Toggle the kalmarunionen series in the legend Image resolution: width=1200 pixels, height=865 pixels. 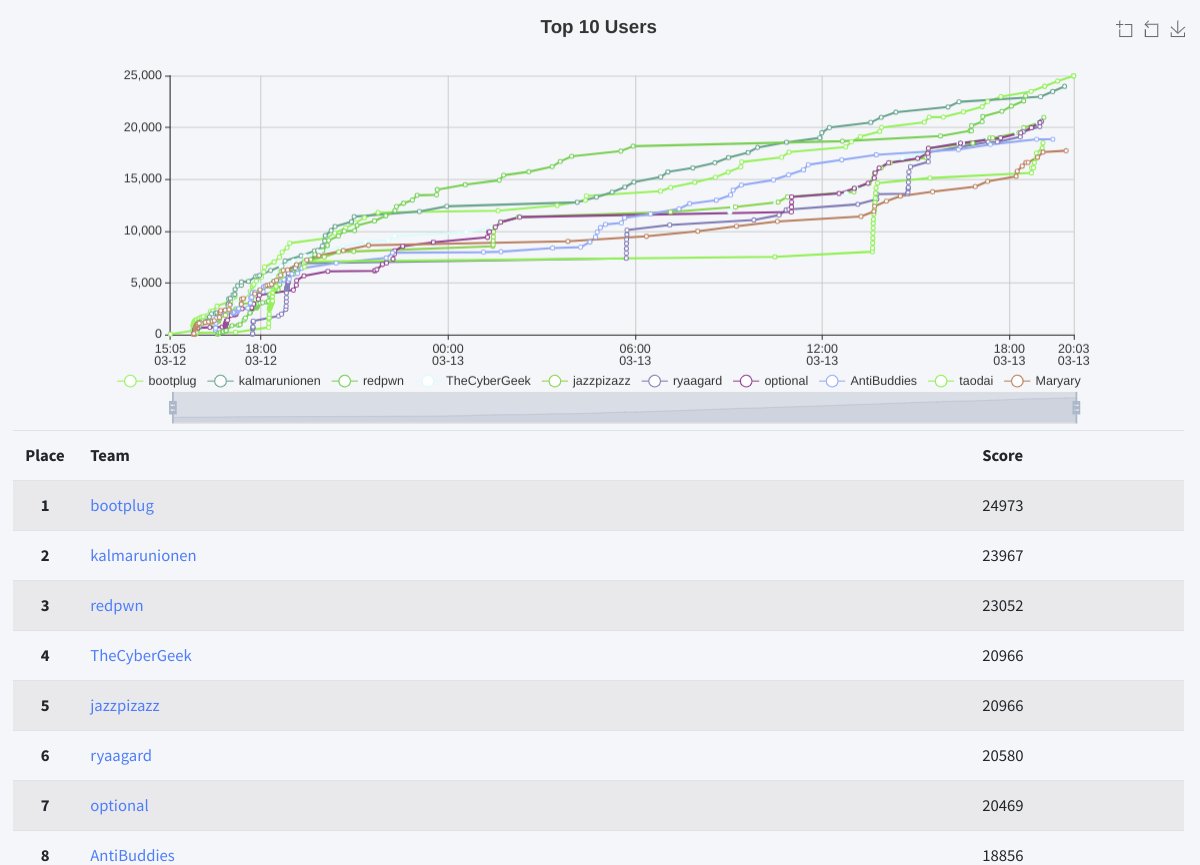point(280,381)
